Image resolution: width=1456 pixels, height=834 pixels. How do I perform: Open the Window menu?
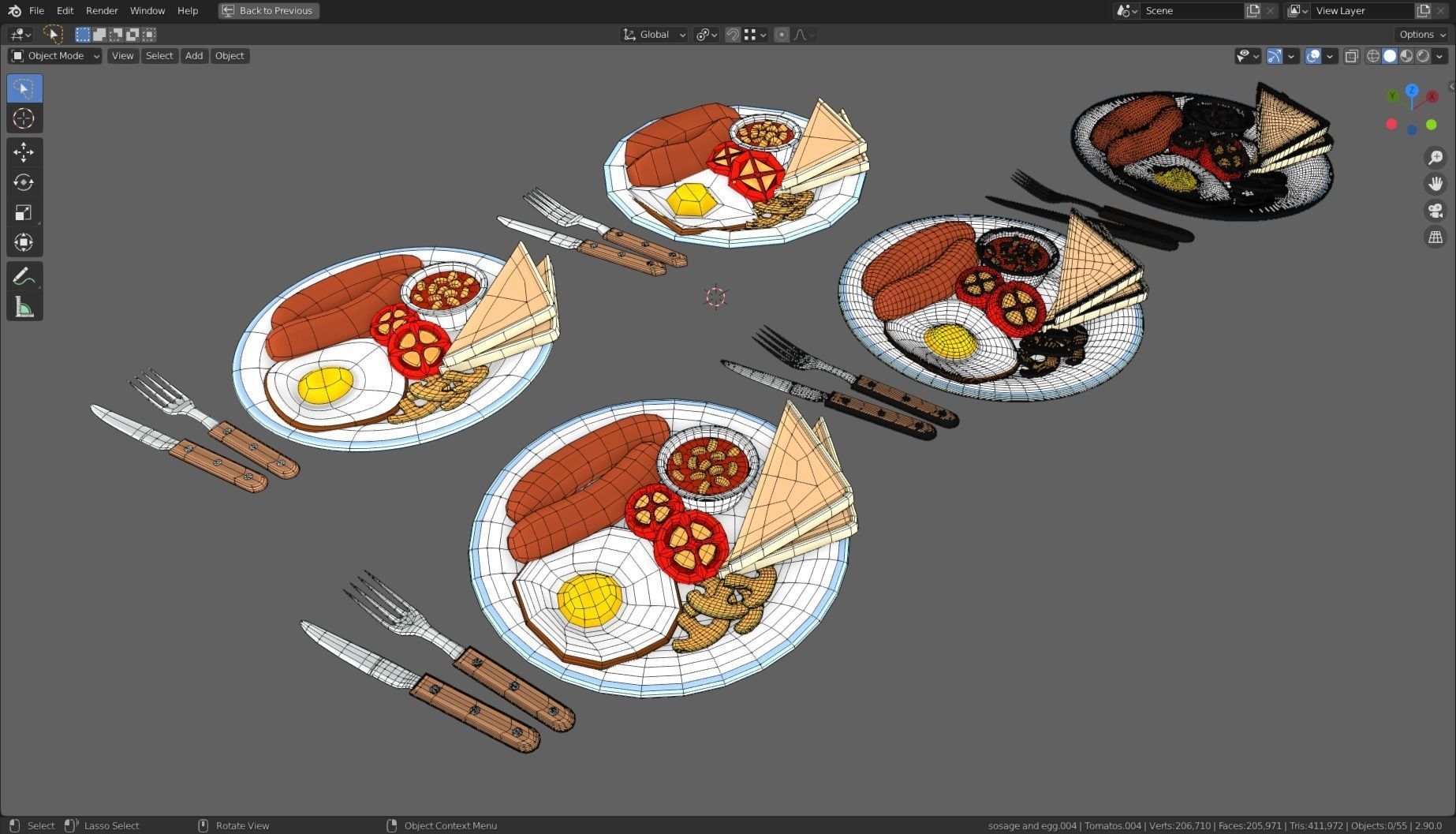147,11
